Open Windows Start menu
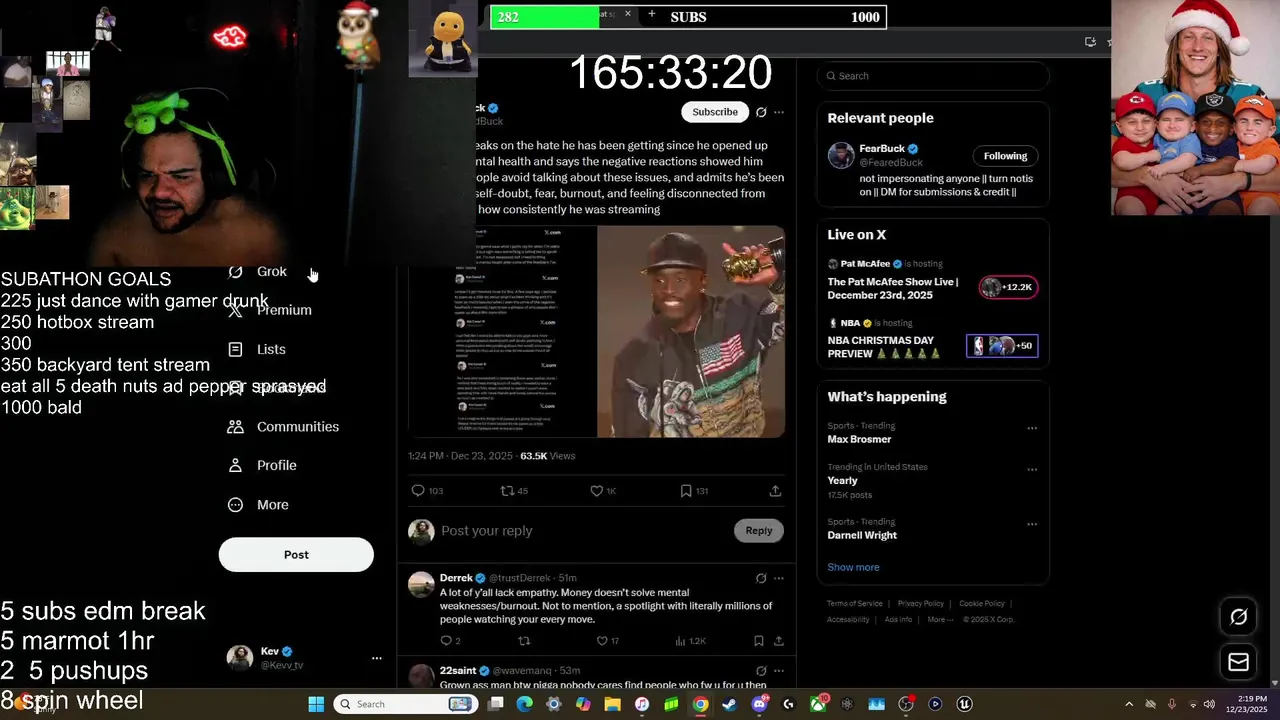Image resolution: width=1280 pixels, height=720 pixels. 316,704
